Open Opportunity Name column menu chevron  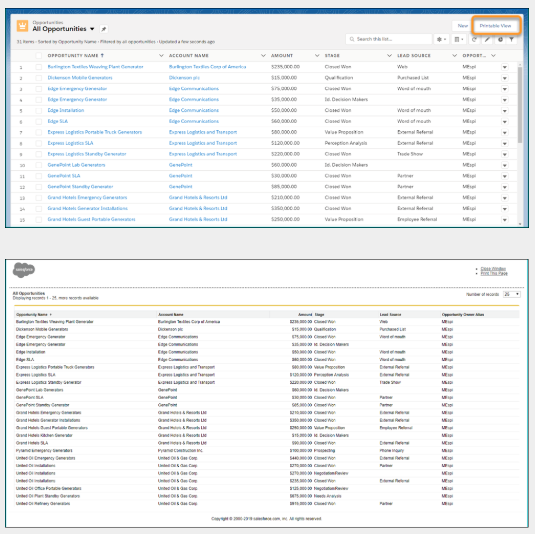pos(161,55)
